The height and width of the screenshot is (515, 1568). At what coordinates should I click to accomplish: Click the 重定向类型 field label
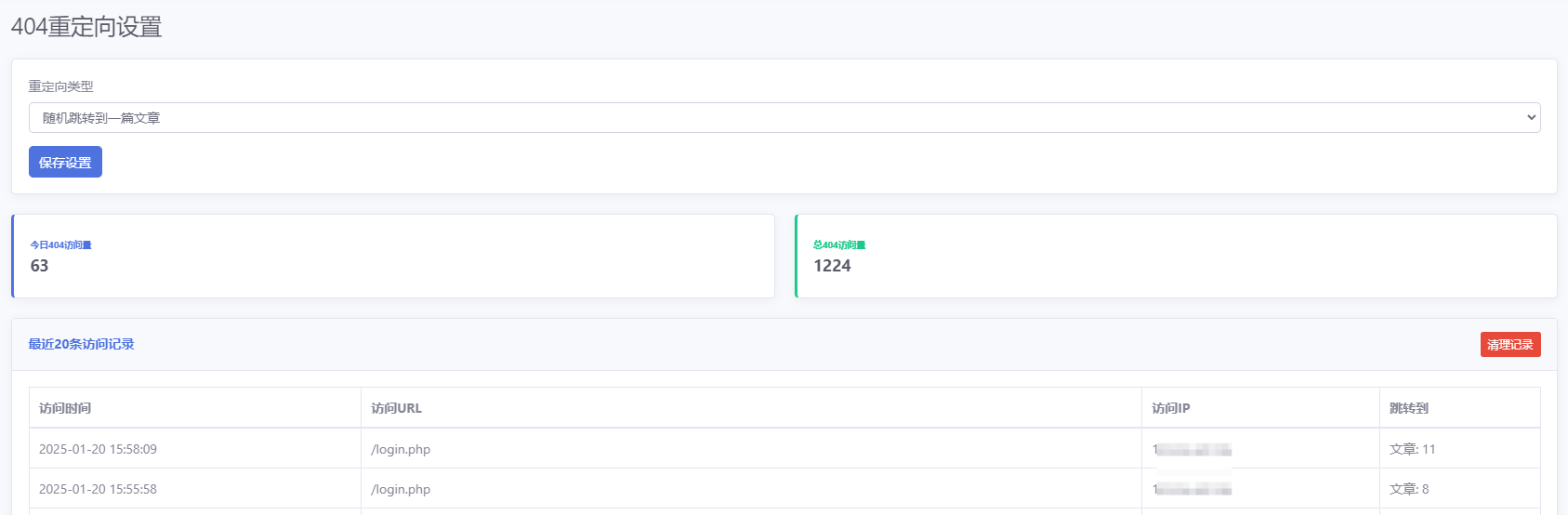pos(60,86)
